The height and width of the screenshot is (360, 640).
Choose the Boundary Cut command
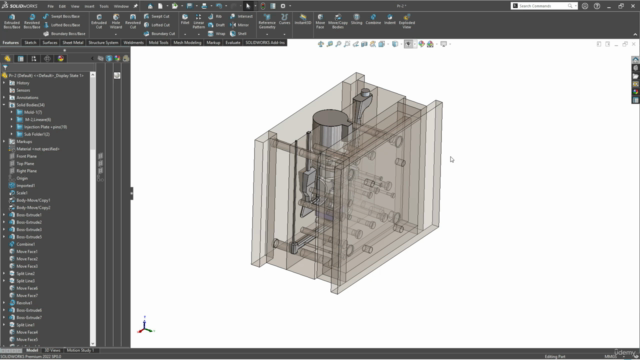coord(159,33)
